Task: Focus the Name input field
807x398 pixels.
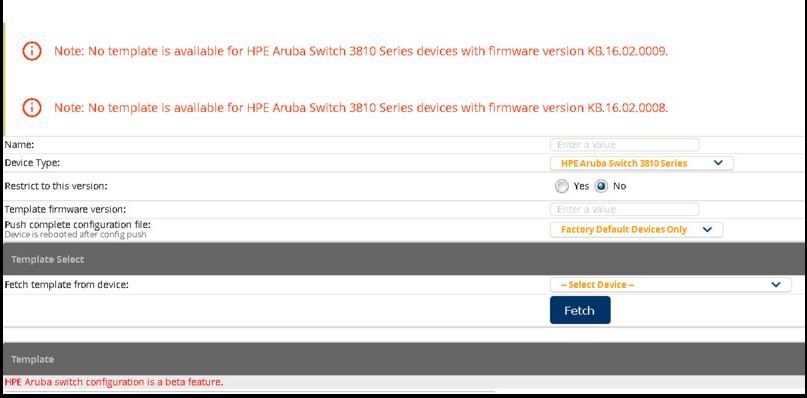Action: (x=624, y=145)
